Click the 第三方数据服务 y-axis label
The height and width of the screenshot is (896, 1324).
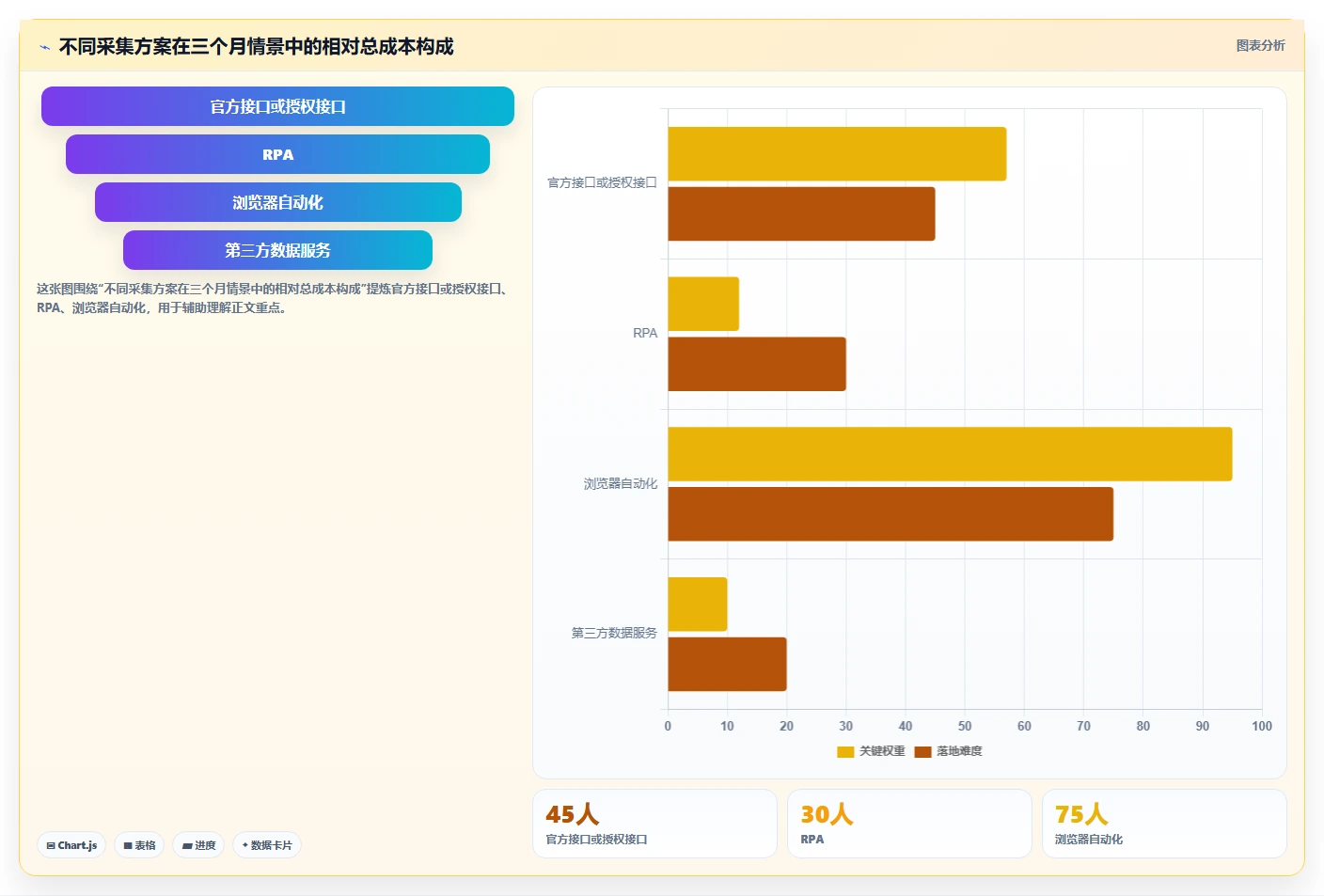coord(614,633)
